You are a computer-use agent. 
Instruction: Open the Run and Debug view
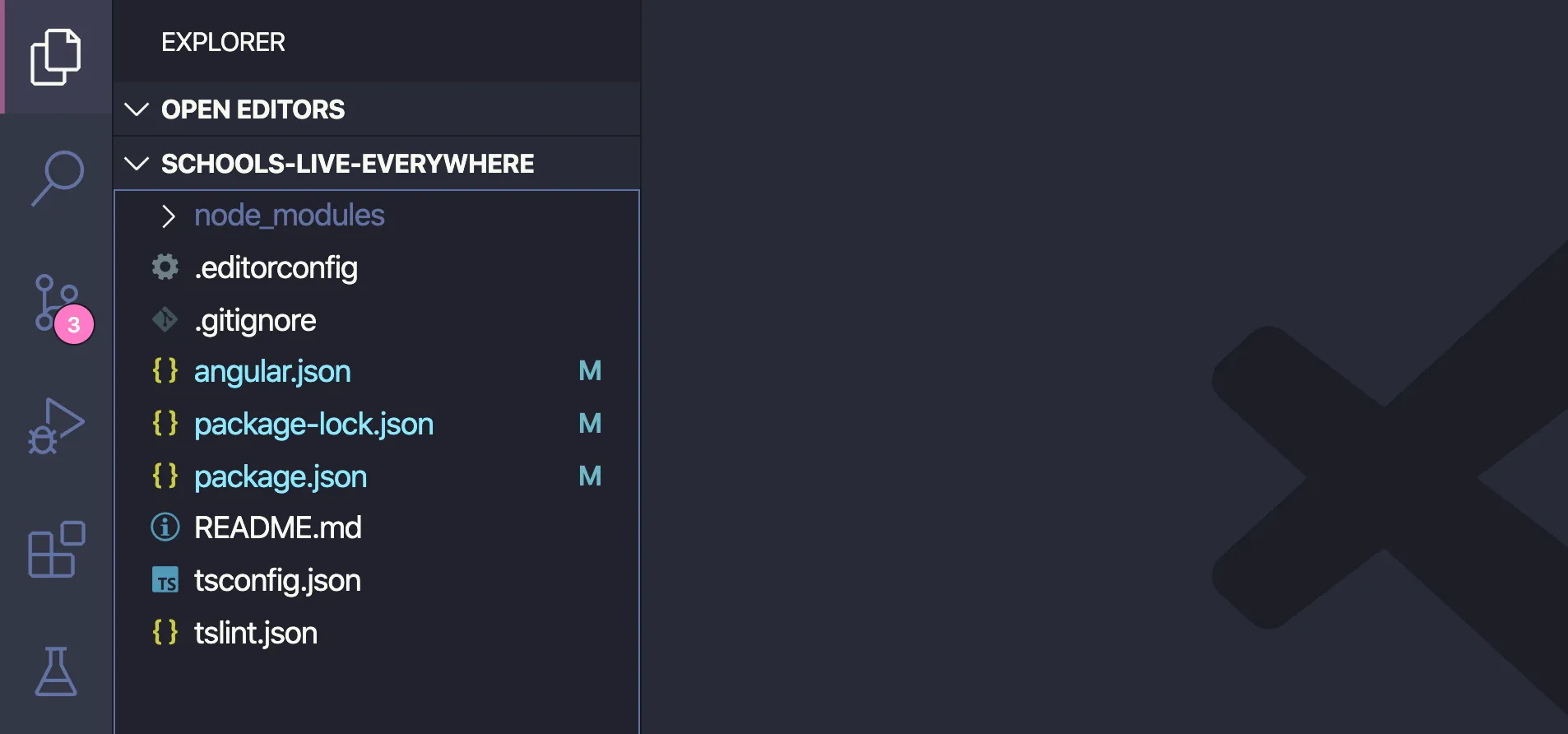click(x=56, y=426)
